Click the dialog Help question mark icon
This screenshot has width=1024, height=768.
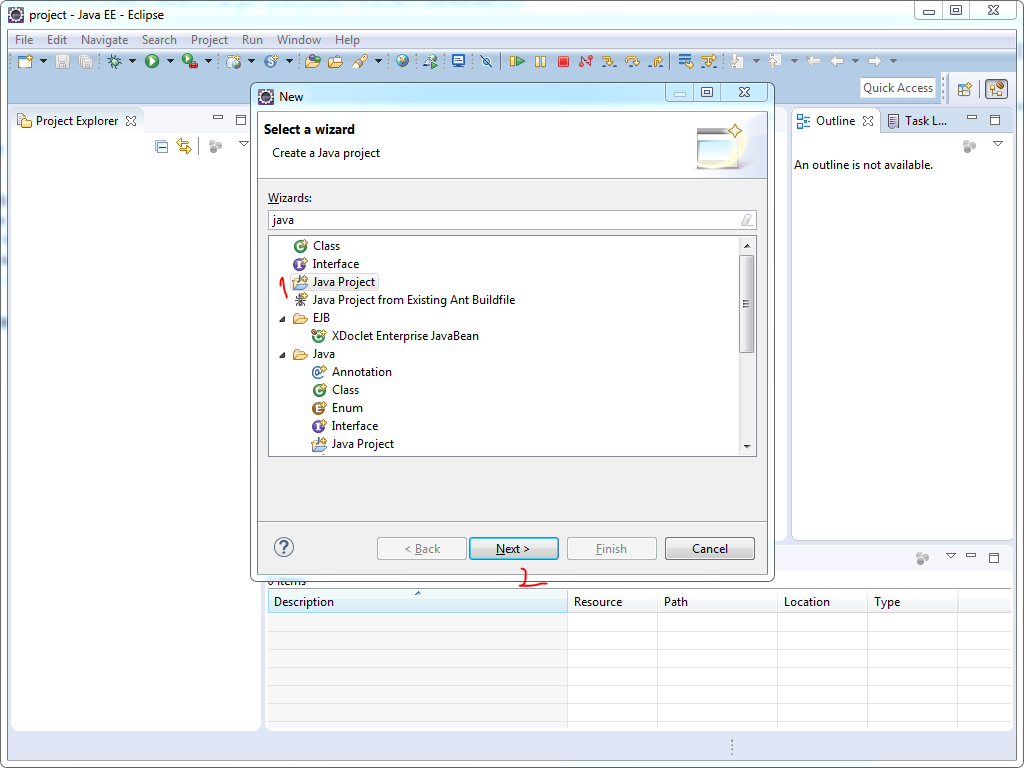click(x=284, y=547)
